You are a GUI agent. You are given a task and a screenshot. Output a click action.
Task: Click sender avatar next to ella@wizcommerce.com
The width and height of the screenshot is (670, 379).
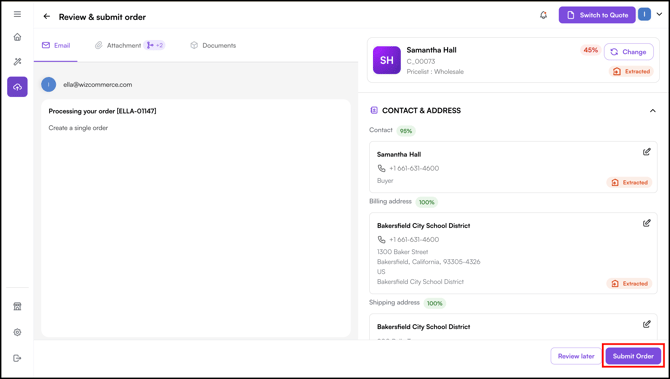(48, 85)
